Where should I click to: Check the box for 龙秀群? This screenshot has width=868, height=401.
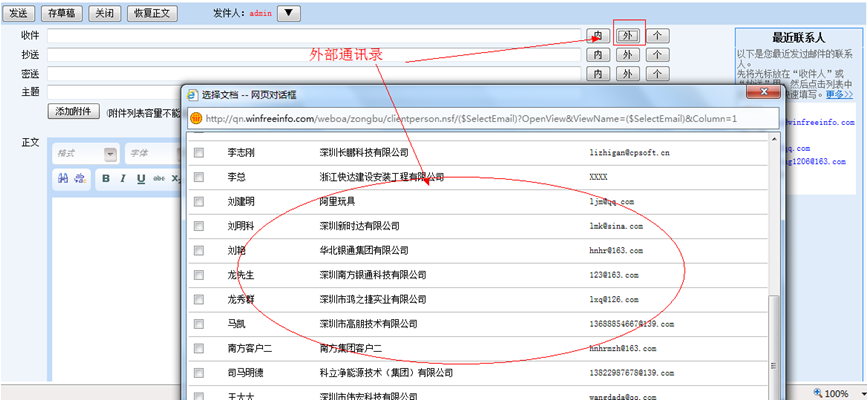[x=198, y=299]
